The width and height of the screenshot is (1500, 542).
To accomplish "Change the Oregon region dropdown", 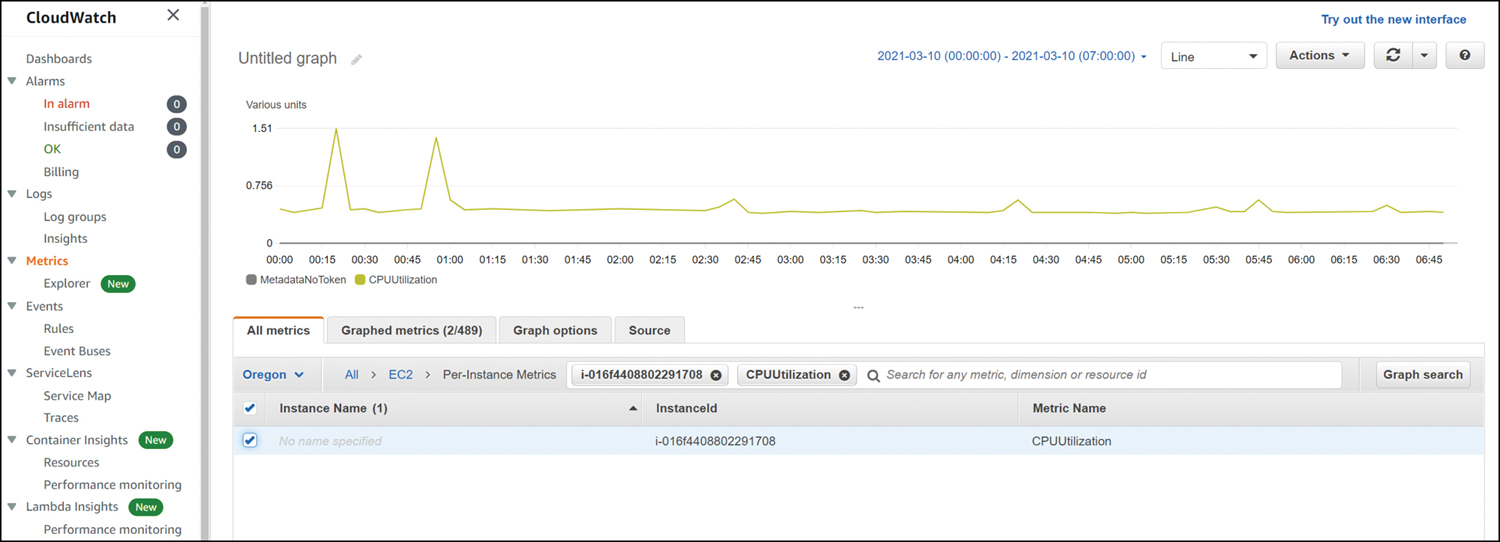I will [273, 375].
